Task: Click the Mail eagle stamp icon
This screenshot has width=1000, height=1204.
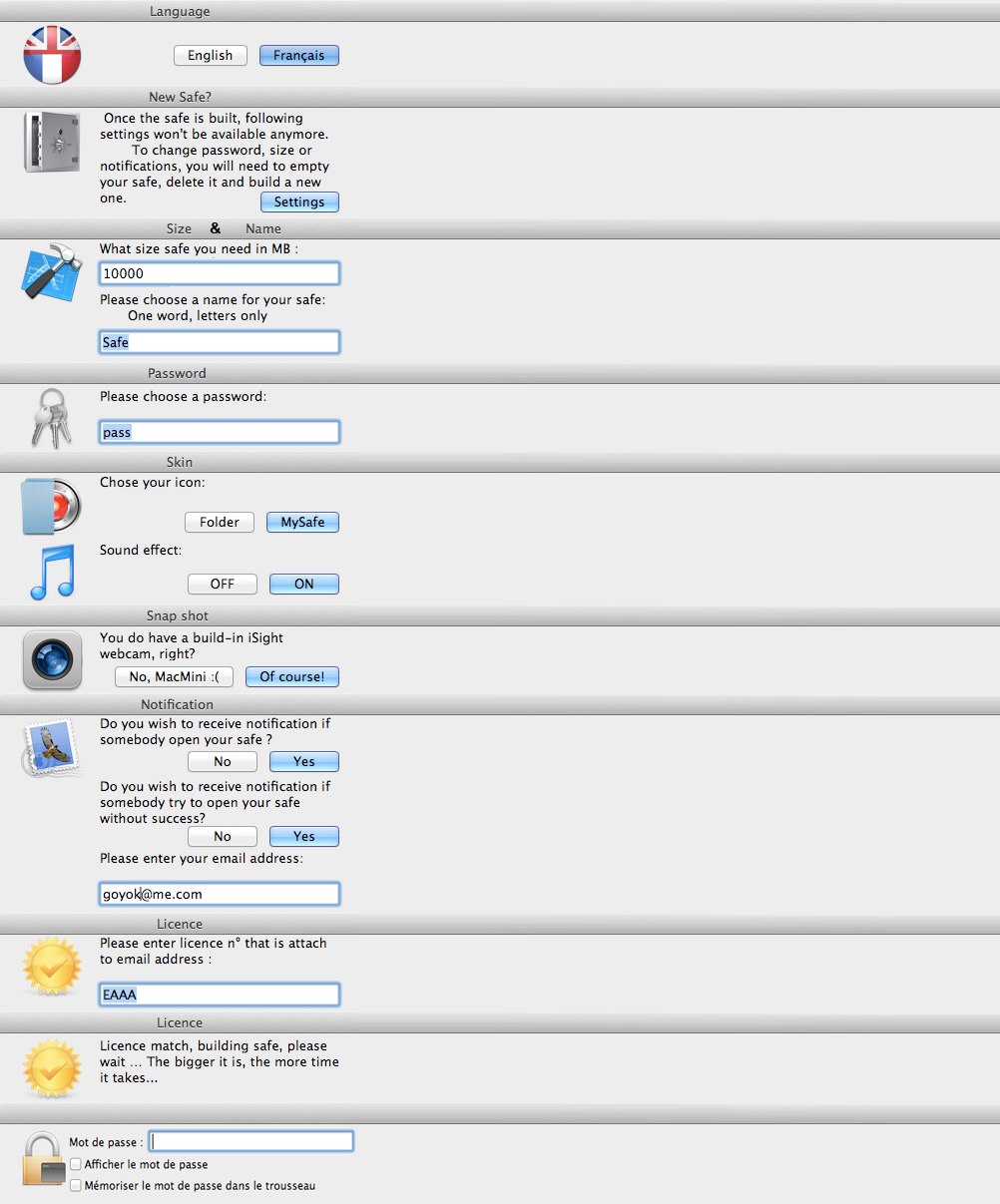Action: (51, 748)
